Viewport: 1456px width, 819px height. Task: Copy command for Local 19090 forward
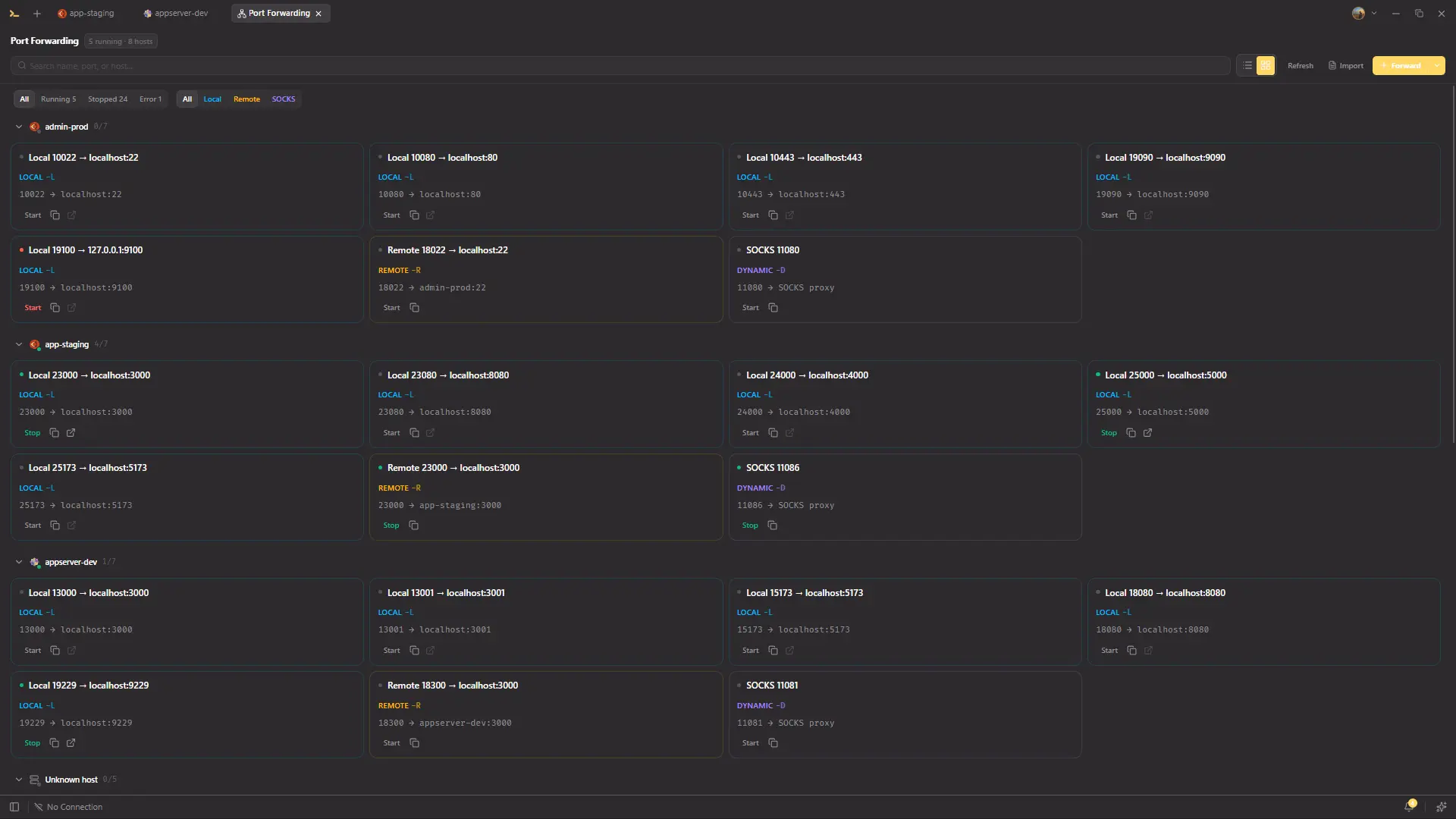[1131, 215]
